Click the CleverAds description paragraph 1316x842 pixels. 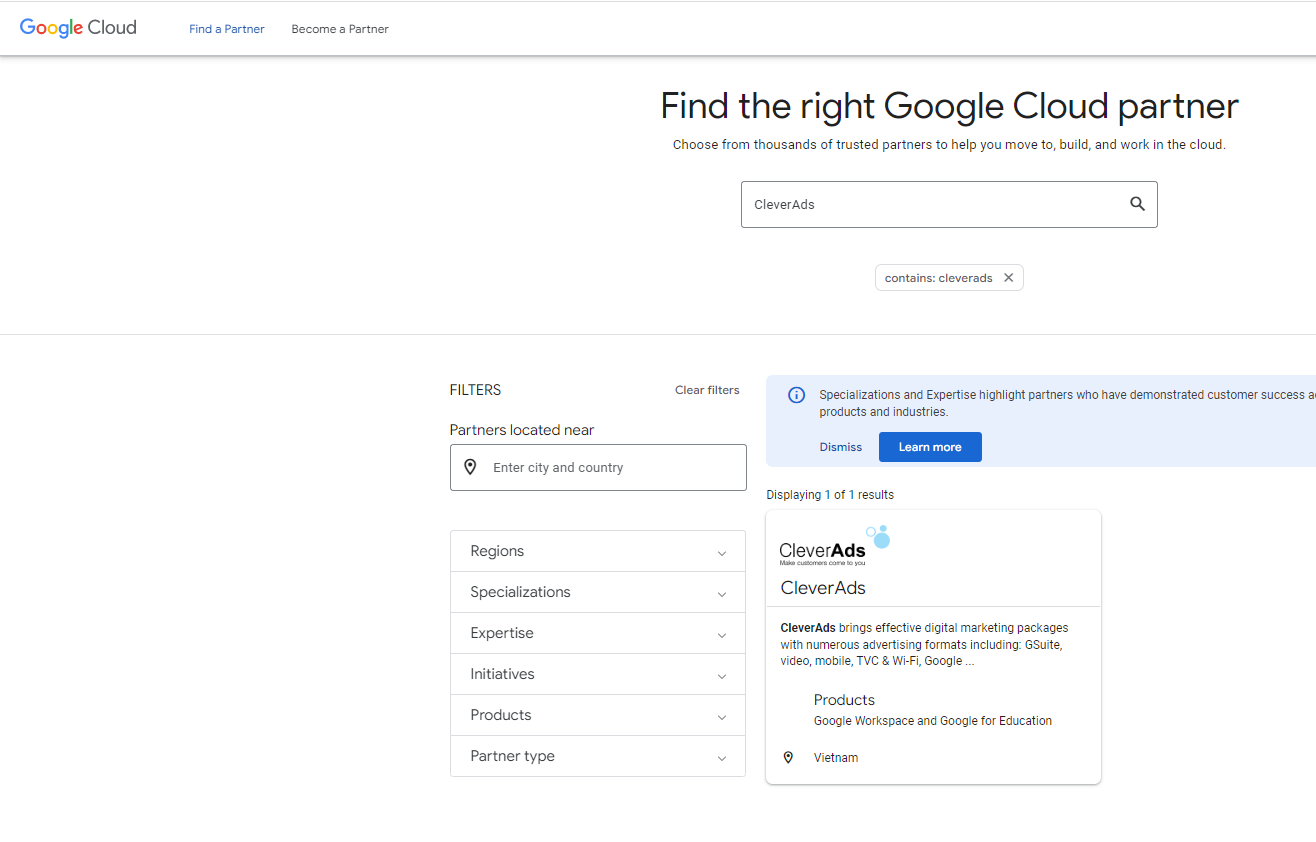point(925,644)
